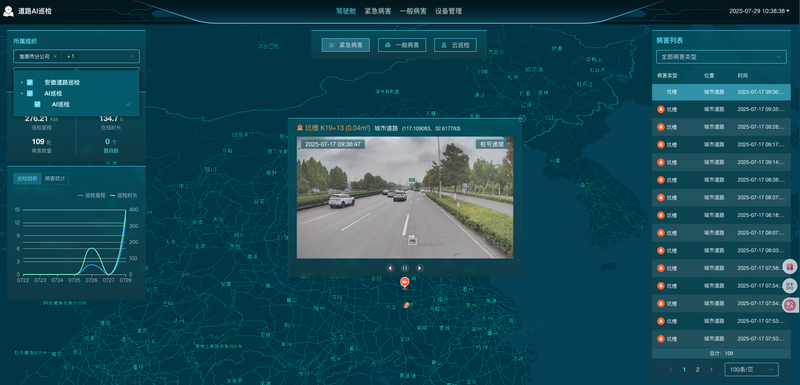Go to page 2 of list

point(697,369)
